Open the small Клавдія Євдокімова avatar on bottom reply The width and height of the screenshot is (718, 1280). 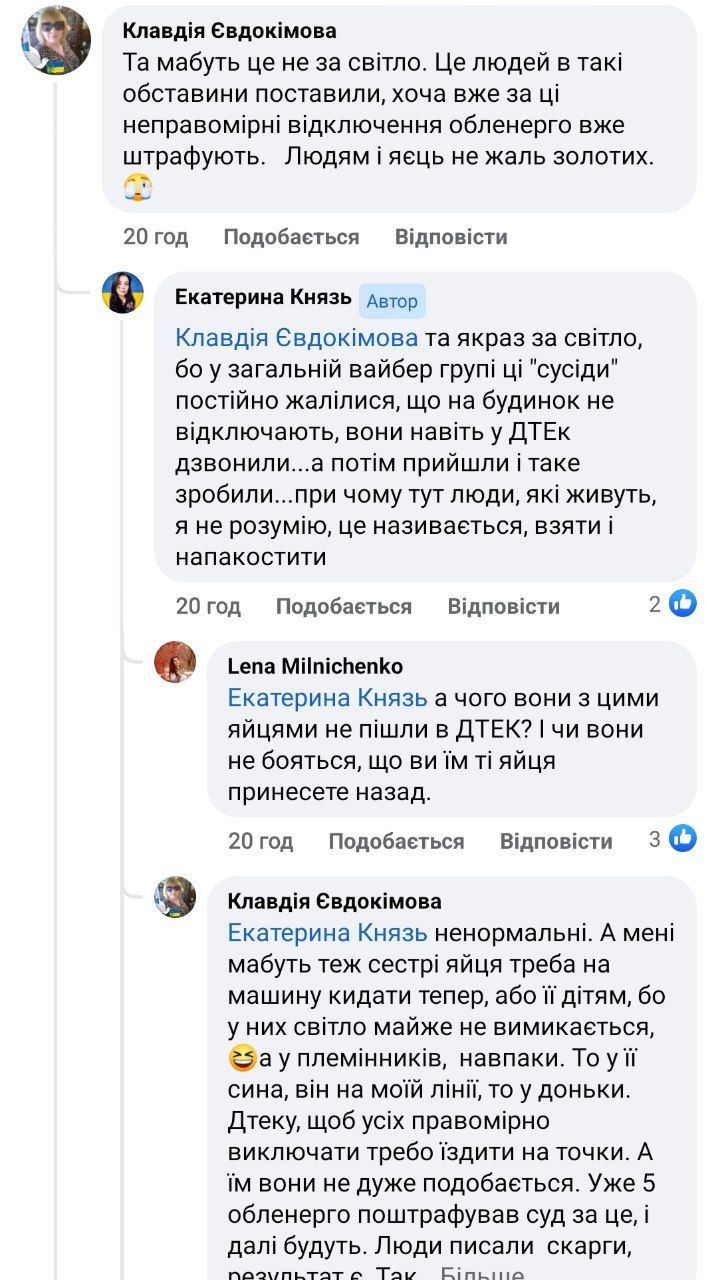pos(175,897)
